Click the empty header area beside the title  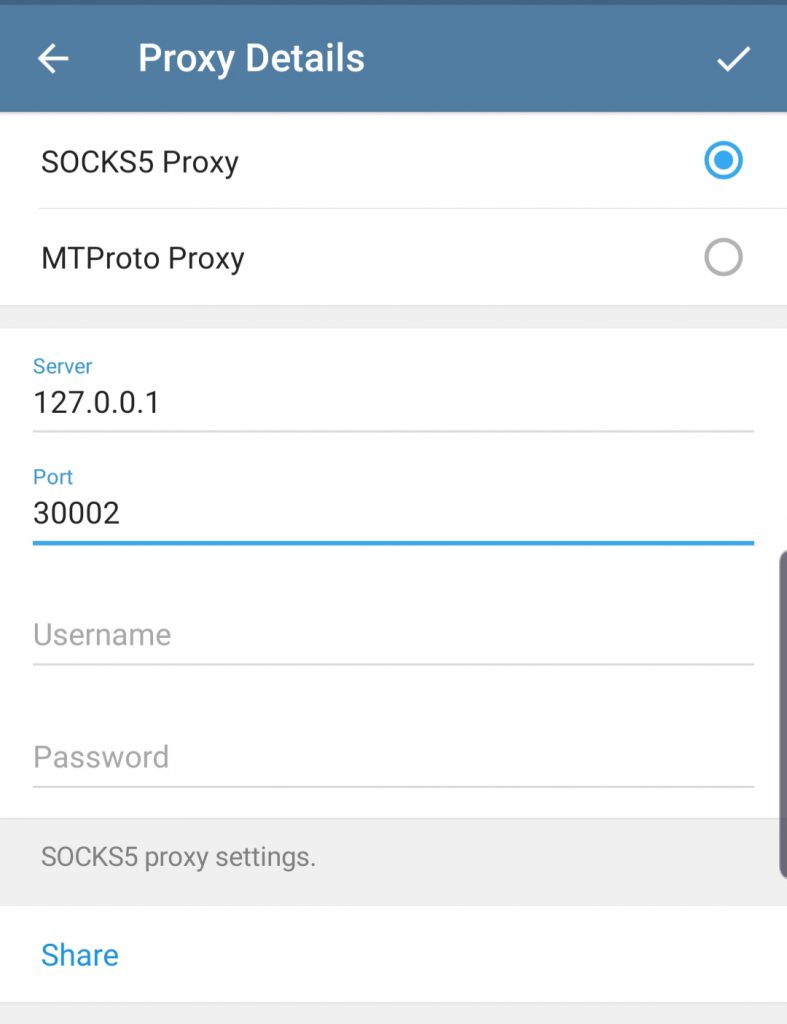540,59
